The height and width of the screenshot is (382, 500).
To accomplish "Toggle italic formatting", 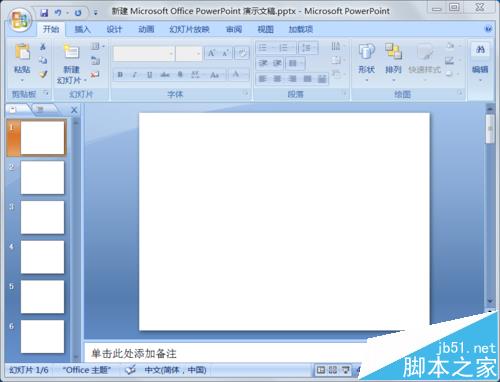I will click(x=135, y=75).
